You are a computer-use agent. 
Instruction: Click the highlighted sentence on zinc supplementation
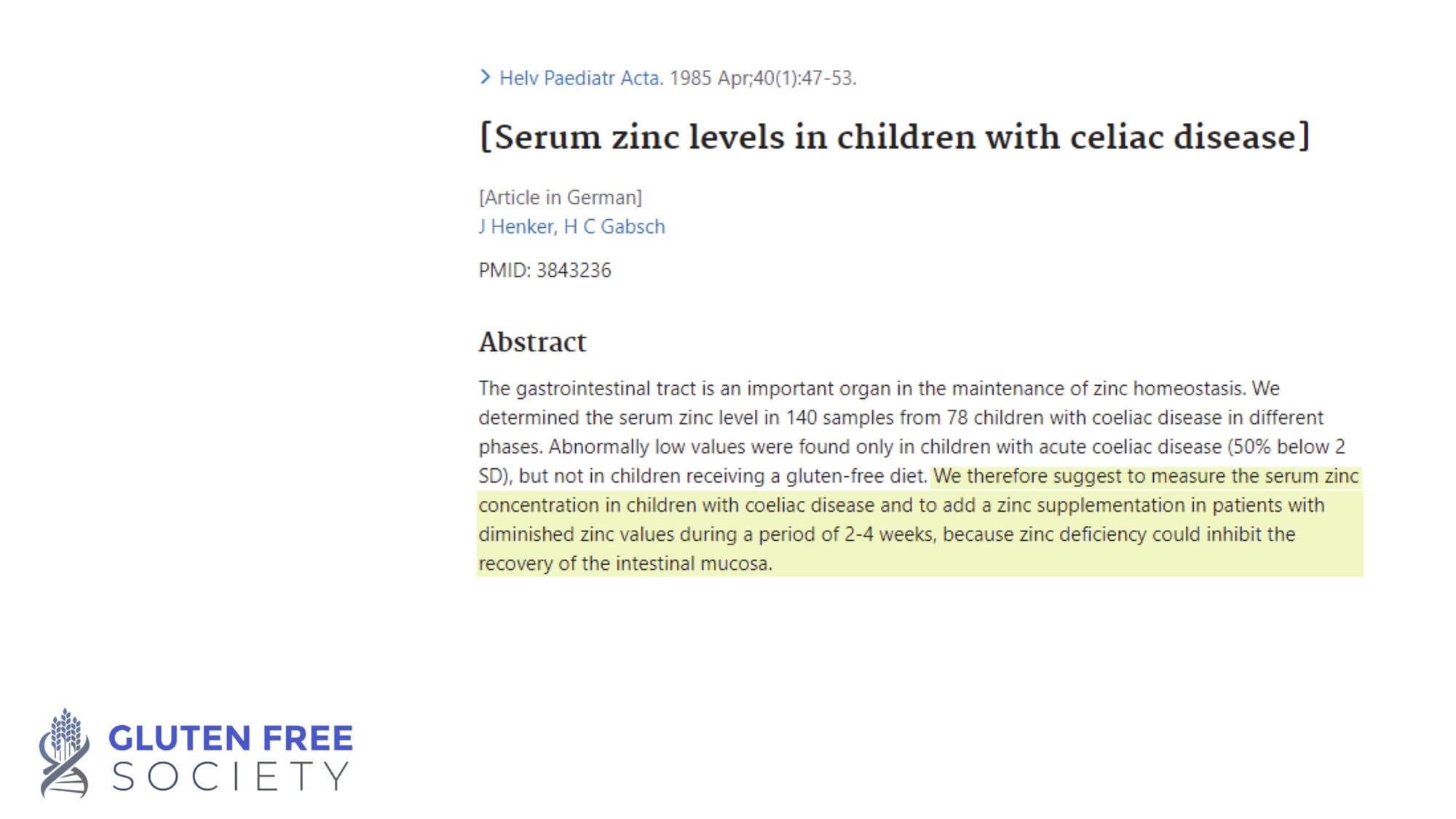pos(919,520)
